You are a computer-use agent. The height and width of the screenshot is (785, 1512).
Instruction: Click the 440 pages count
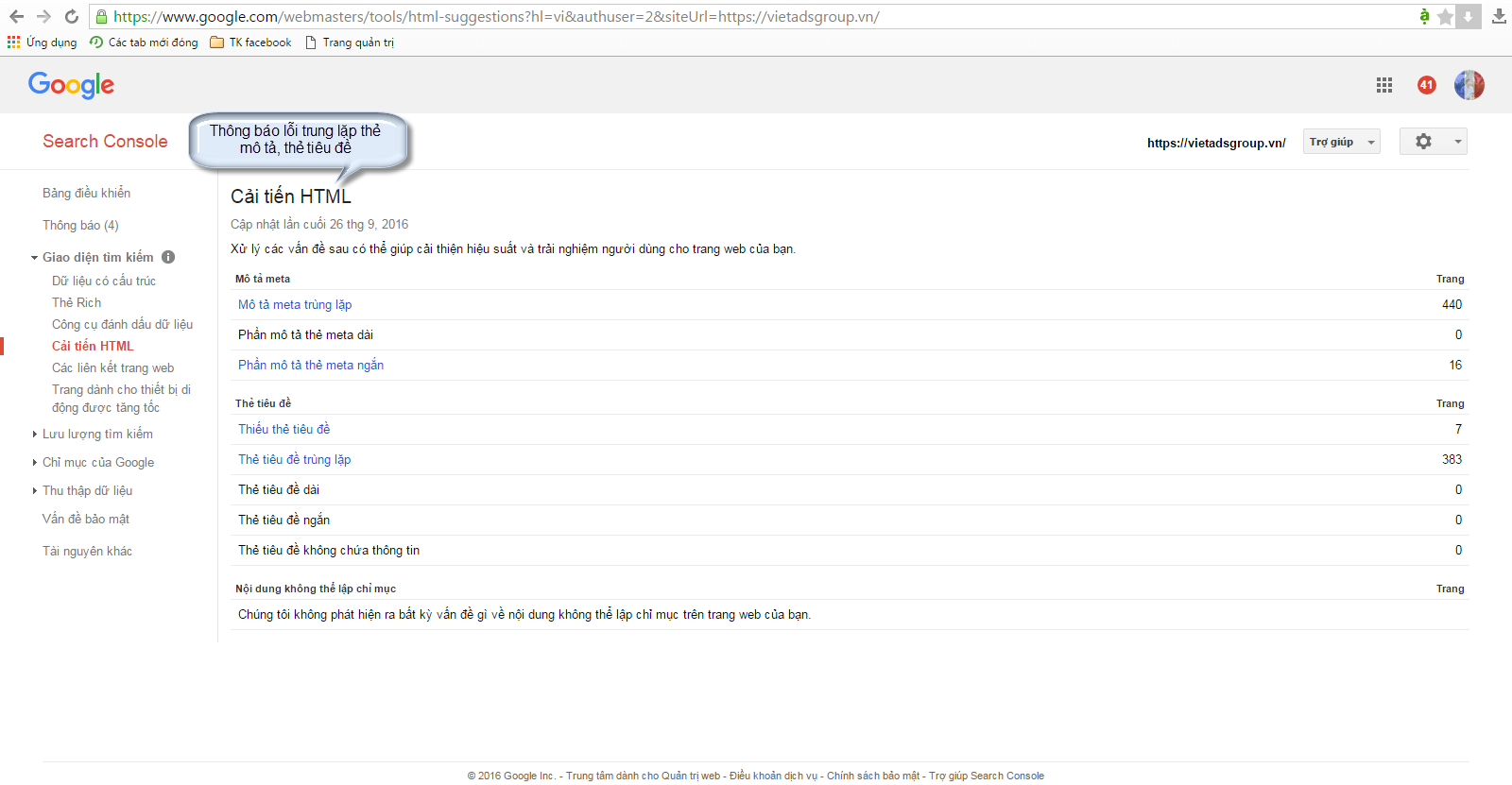click(x=1452, y=304)
